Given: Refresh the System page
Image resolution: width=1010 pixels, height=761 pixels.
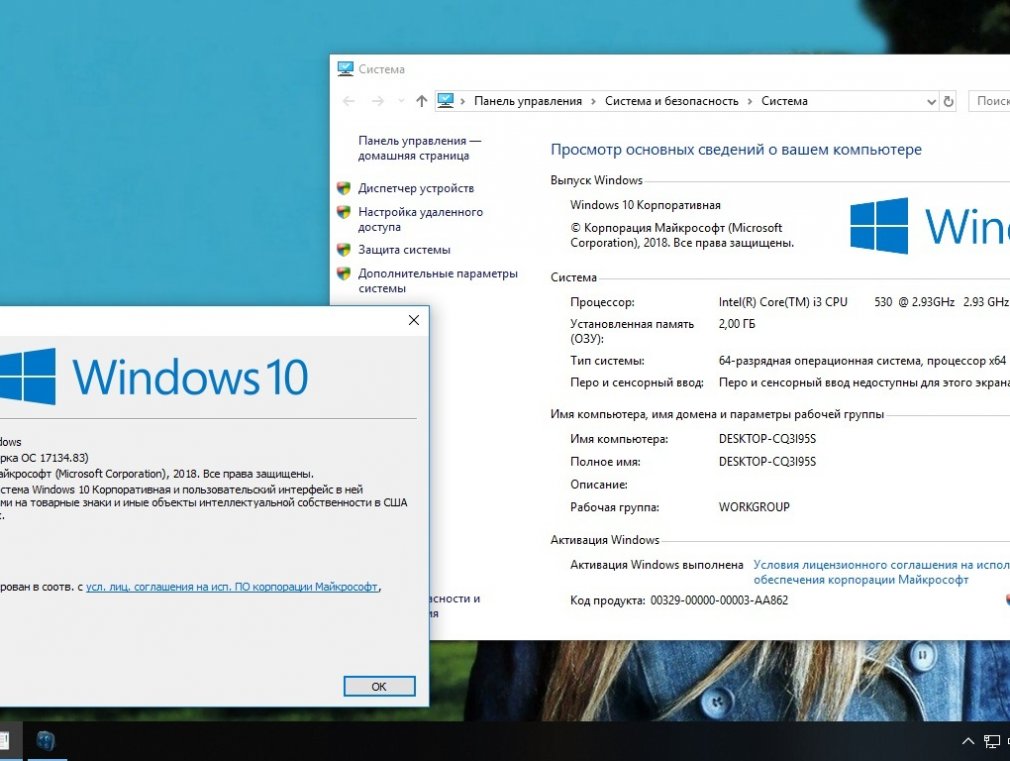Looking at the screenshot, I should (948, 101).
